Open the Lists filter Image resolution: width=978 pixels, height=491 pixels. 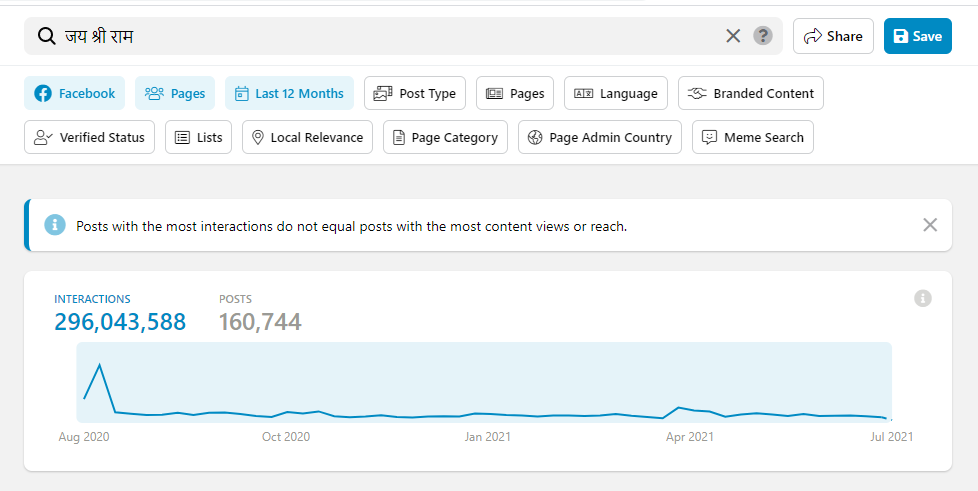198,137
